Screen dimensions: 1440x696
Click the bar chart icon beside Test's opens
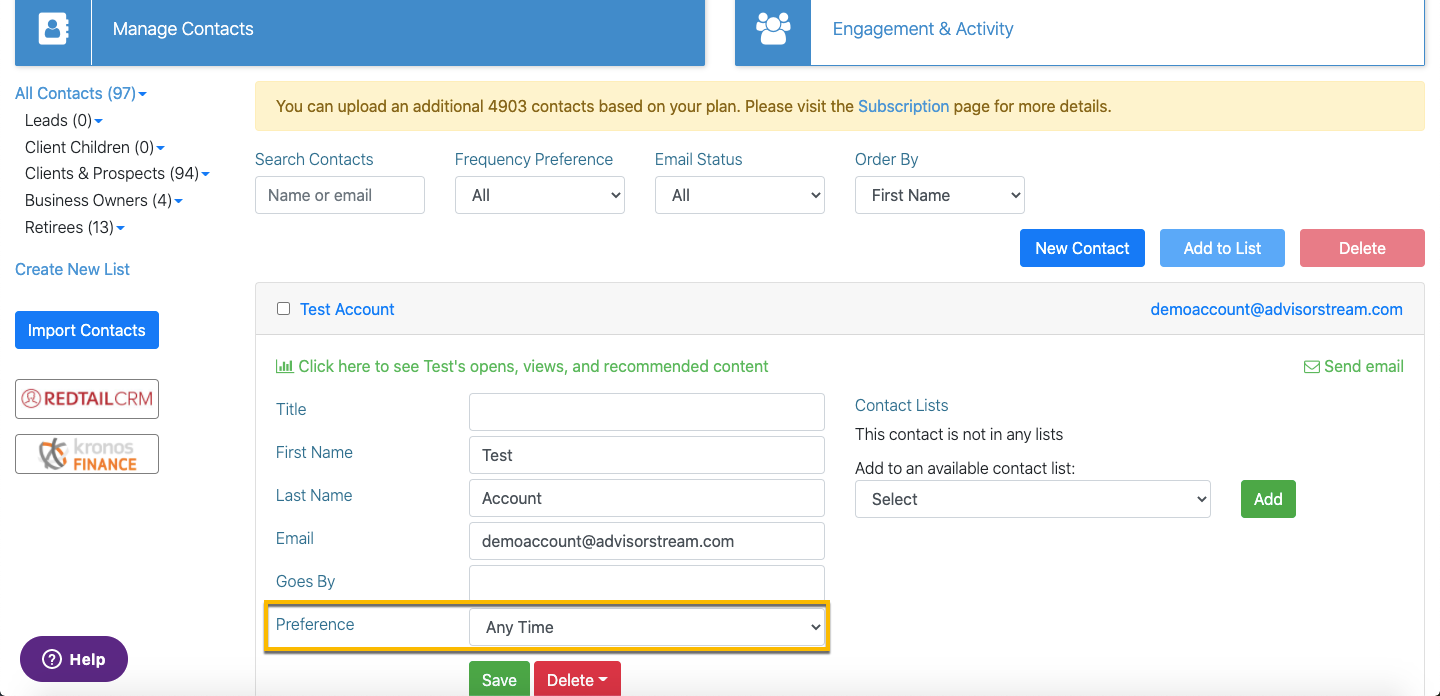(x=284, y=367)
